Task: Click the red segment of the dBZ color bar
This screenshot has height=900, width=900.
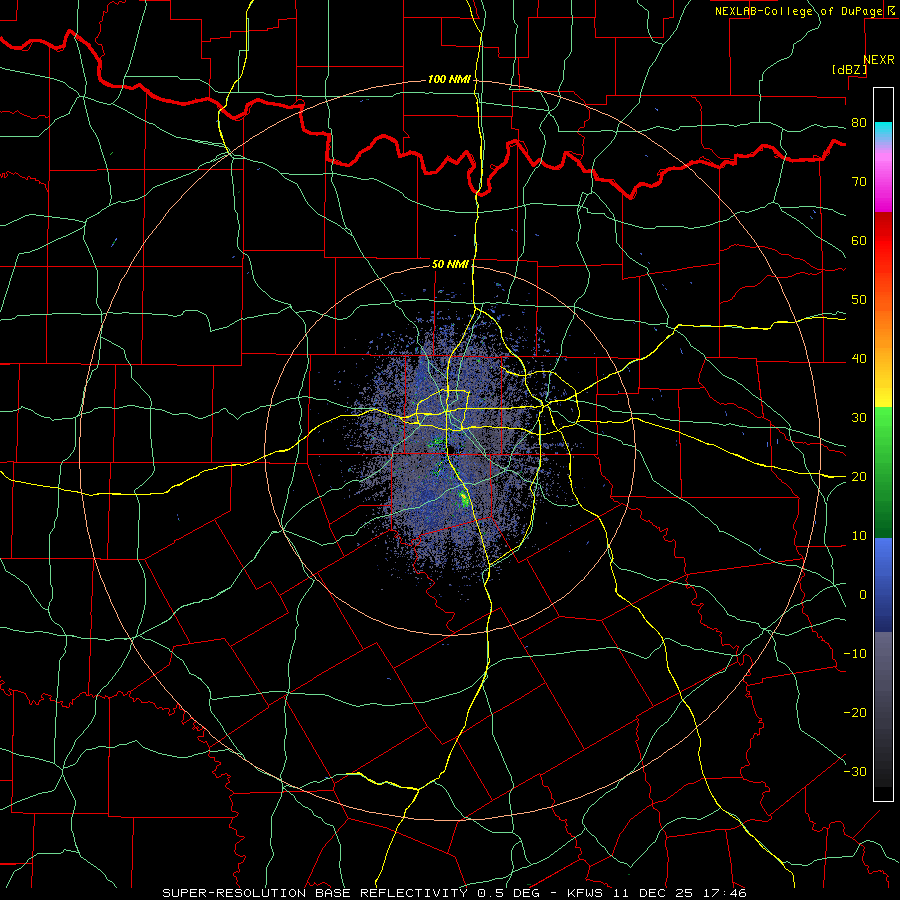Action: (883, 240)
